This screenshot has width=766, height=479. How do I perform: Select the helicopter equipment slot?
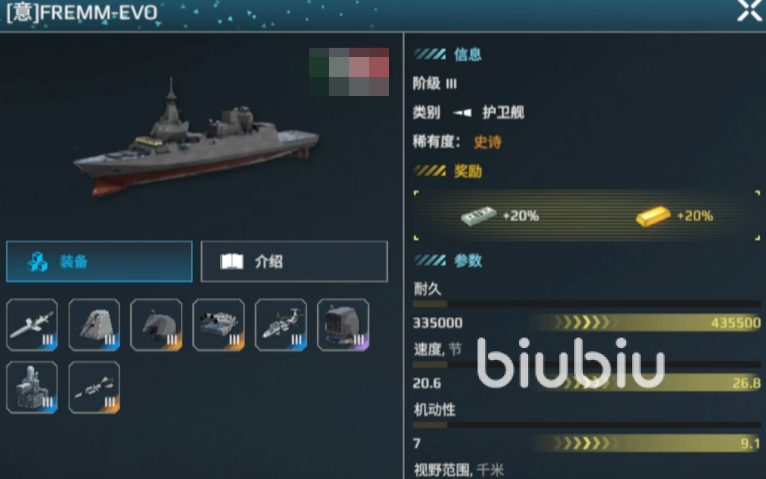281,325
